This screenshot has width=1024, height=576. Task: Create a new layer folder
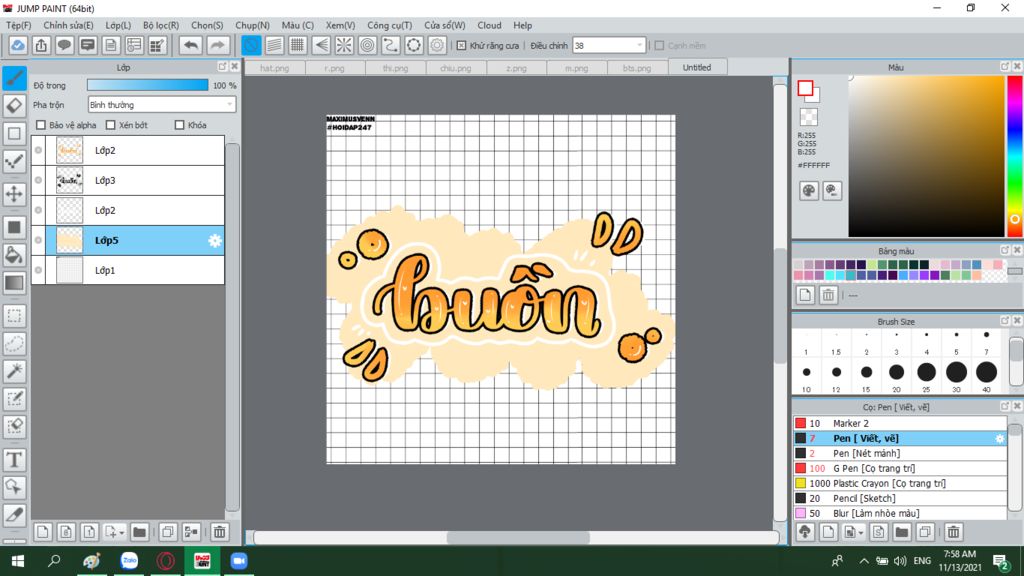(139, 532)
